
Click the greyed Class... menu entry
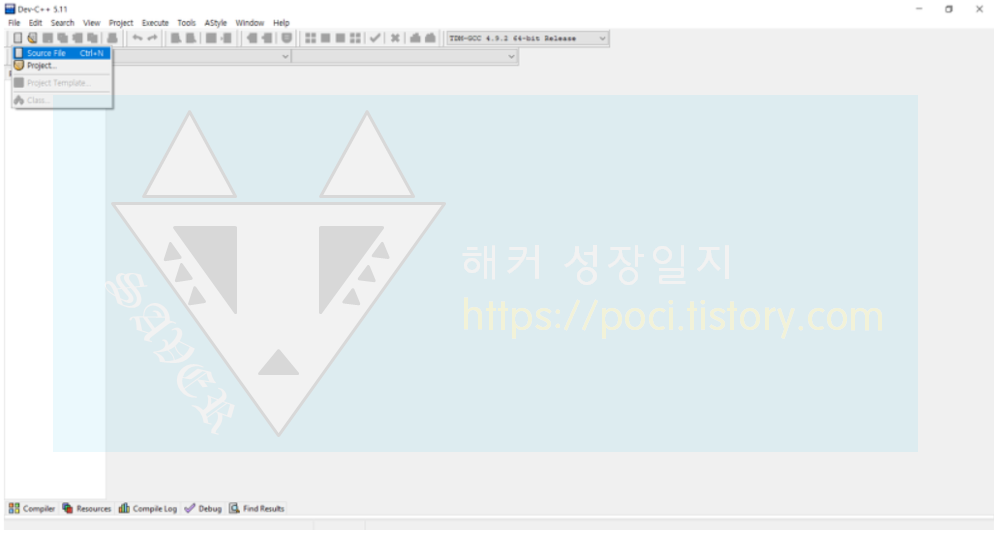[61, 100]
